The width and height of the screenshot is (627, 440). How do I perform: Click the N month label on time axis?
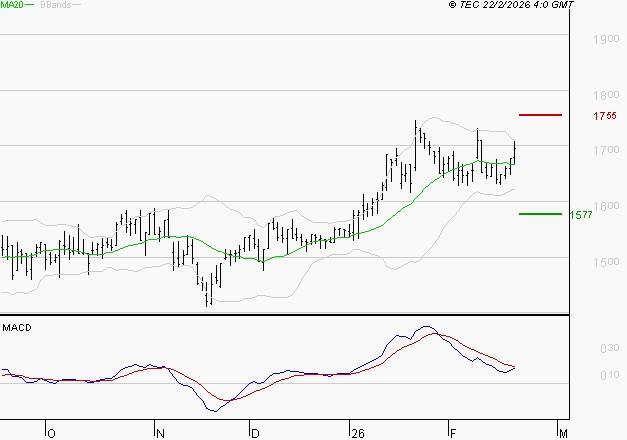(x=160, y=434)
